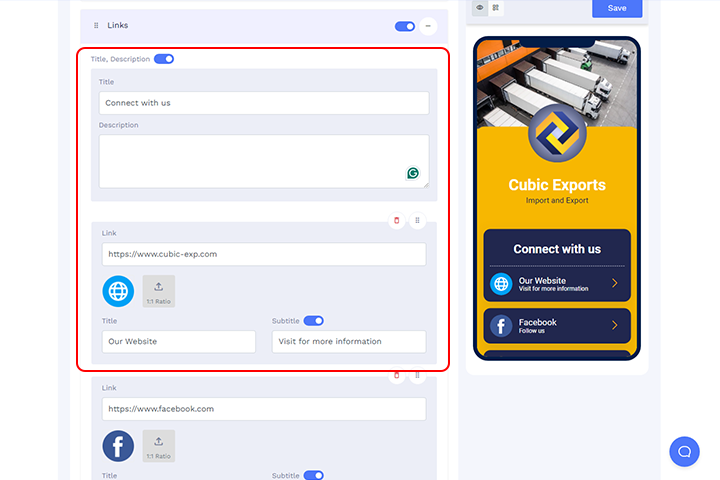The height and width of the screenshot is (480, 720).
Task: Click the Facebook logo icon in editor
Action: (118, 446)
